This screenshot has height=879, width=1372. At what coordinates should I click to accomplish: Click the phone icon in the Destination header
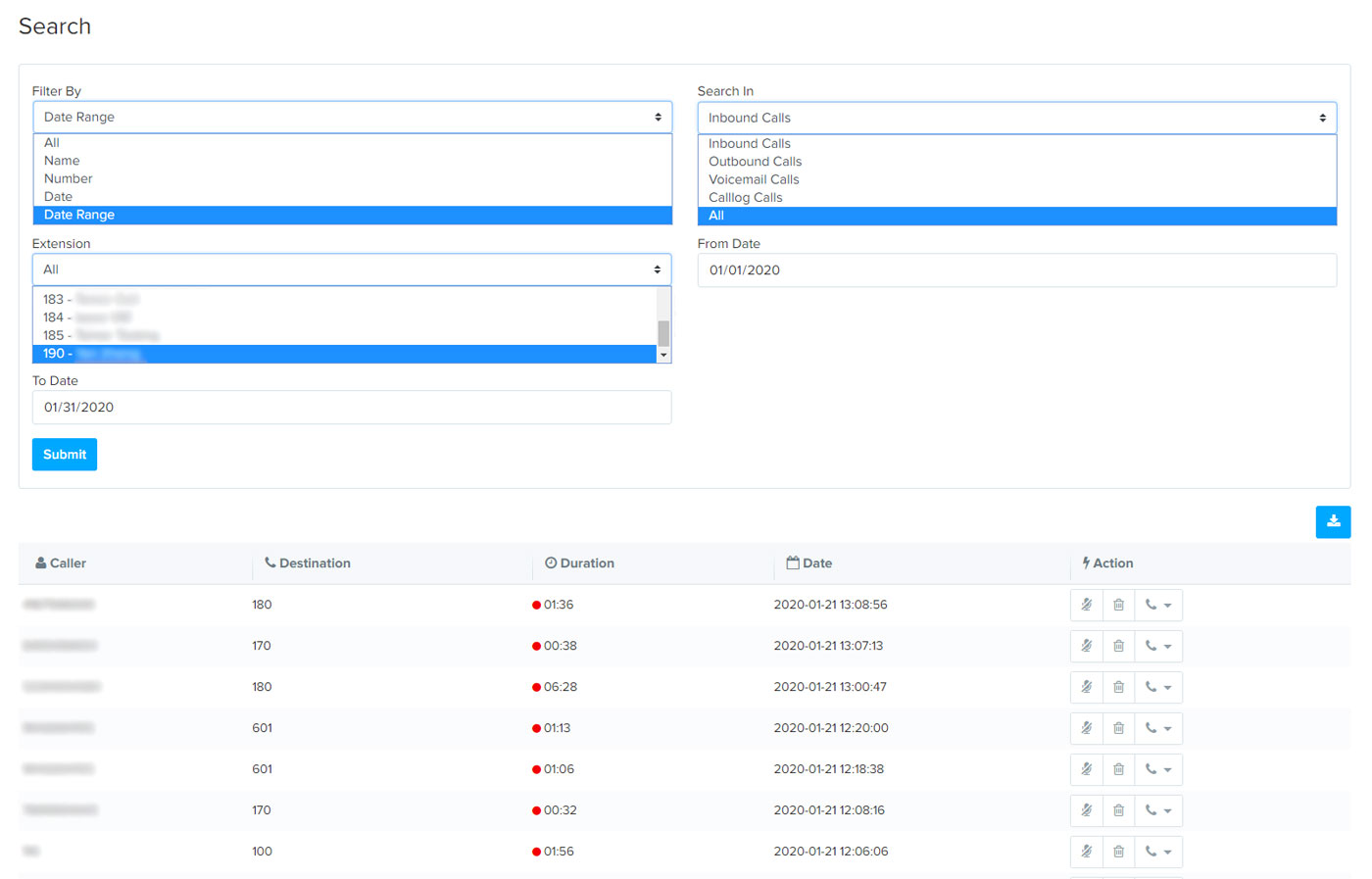pyautogui.click(x=269, y=562)
